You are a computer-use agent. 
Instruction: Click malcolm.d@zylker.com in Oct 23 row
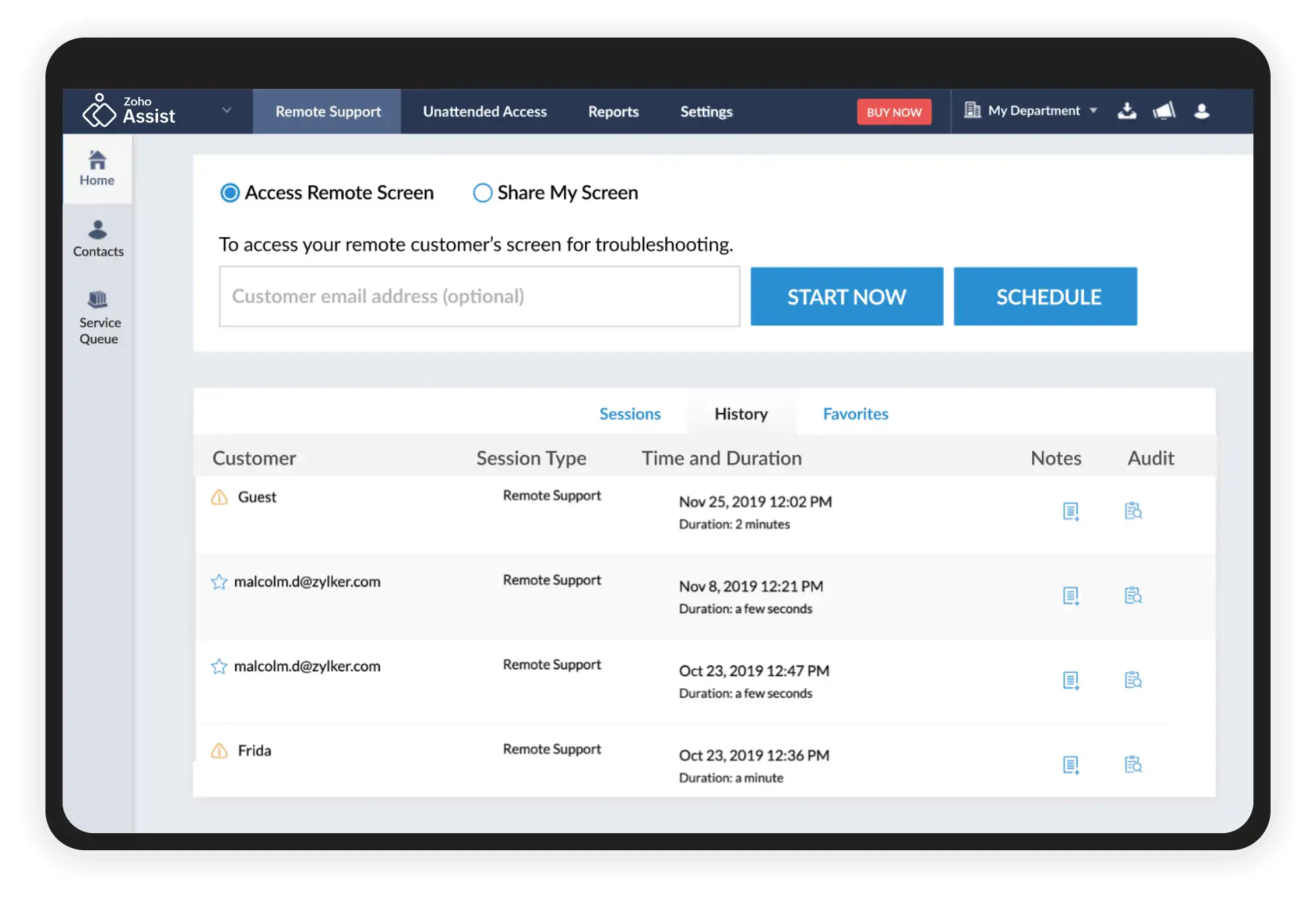tap(307, 666)
